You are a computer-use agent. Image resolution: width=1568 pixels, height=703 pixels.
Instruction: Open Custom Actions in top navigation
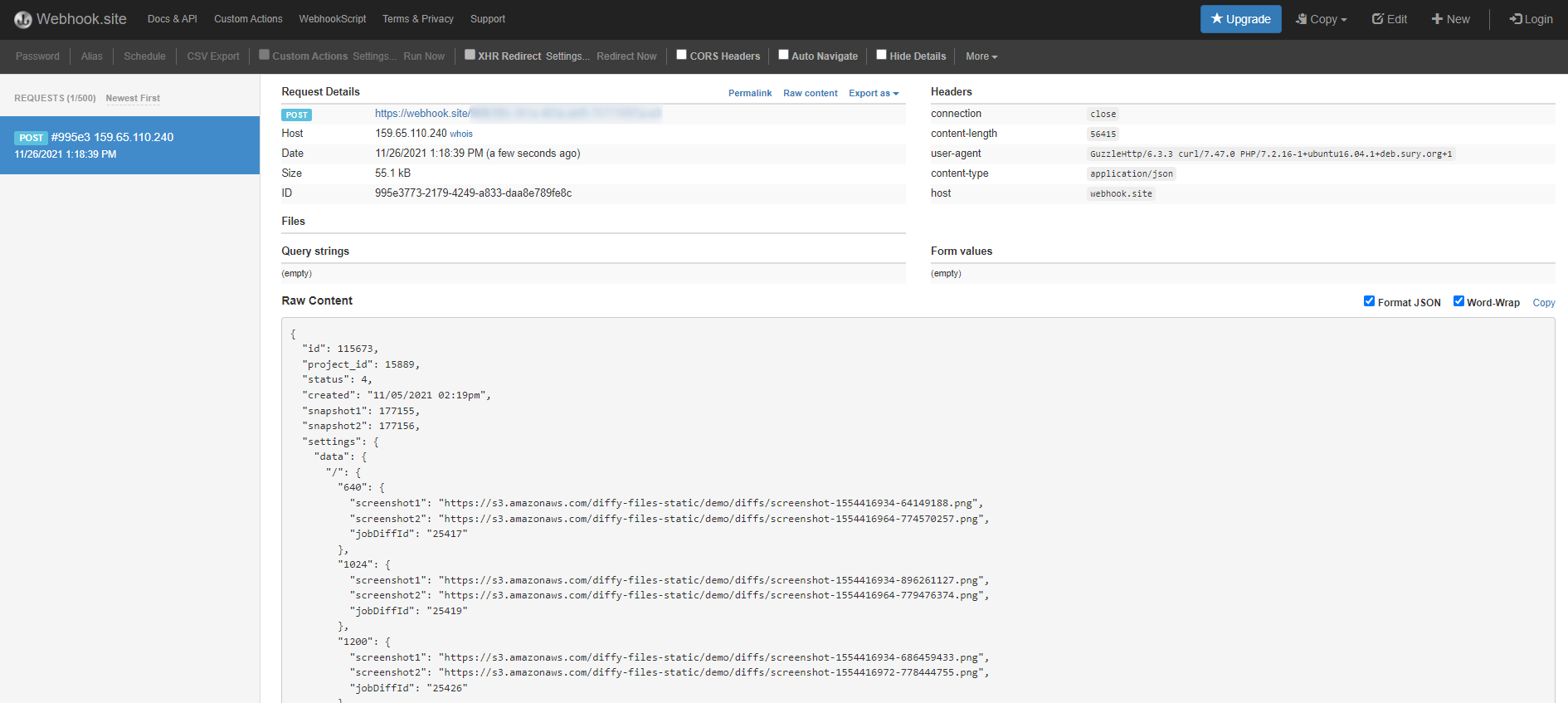[x=248, y=19]
